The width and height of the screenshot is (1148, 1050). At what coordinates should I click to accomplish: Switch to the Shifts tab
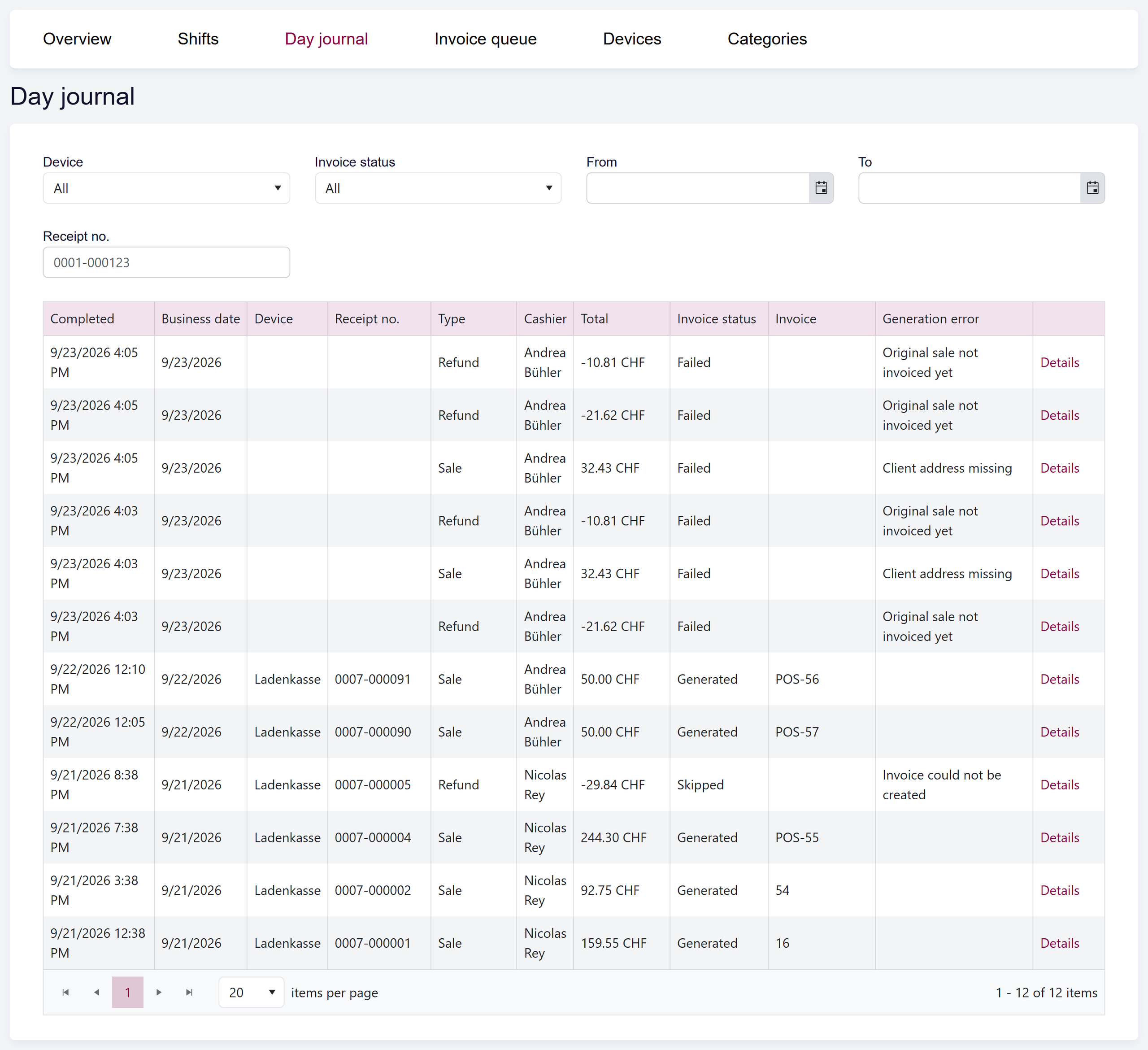coord(198,39)
